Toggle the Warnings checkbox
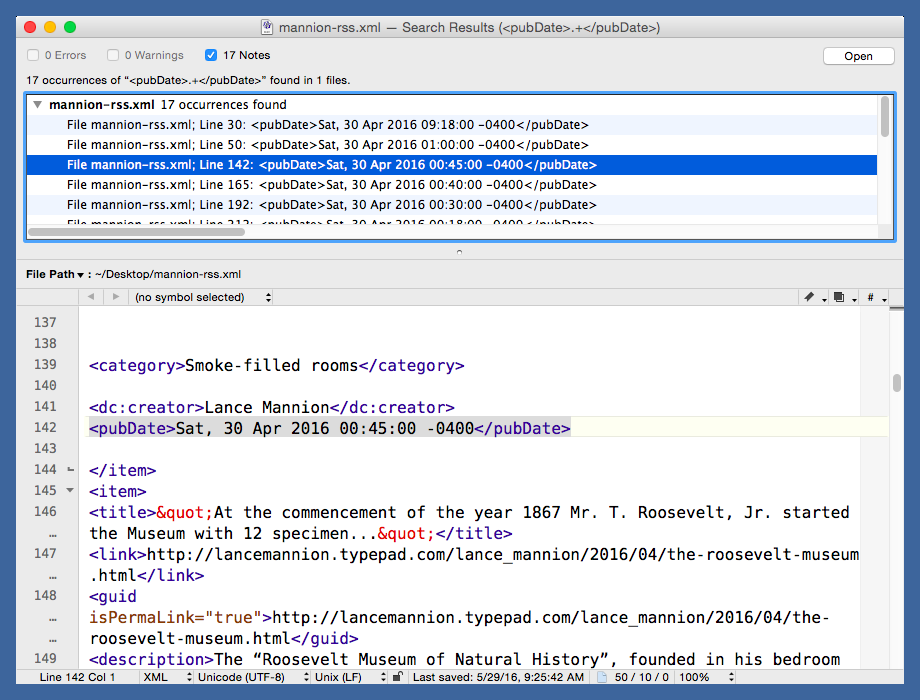 click(114, 55)
